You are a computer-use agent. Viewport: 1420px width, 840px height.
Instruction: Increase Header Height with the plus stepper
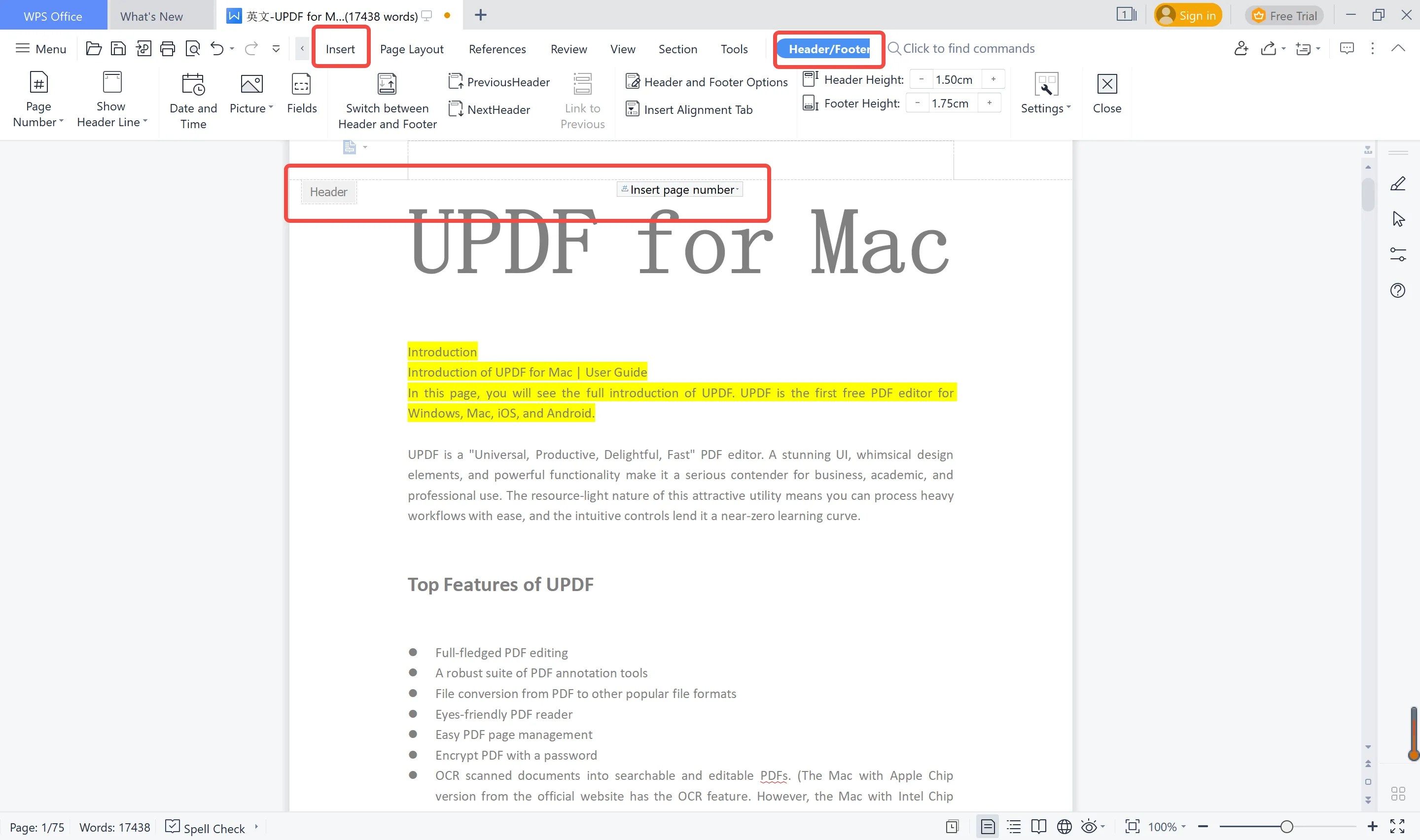pos(994,79)
